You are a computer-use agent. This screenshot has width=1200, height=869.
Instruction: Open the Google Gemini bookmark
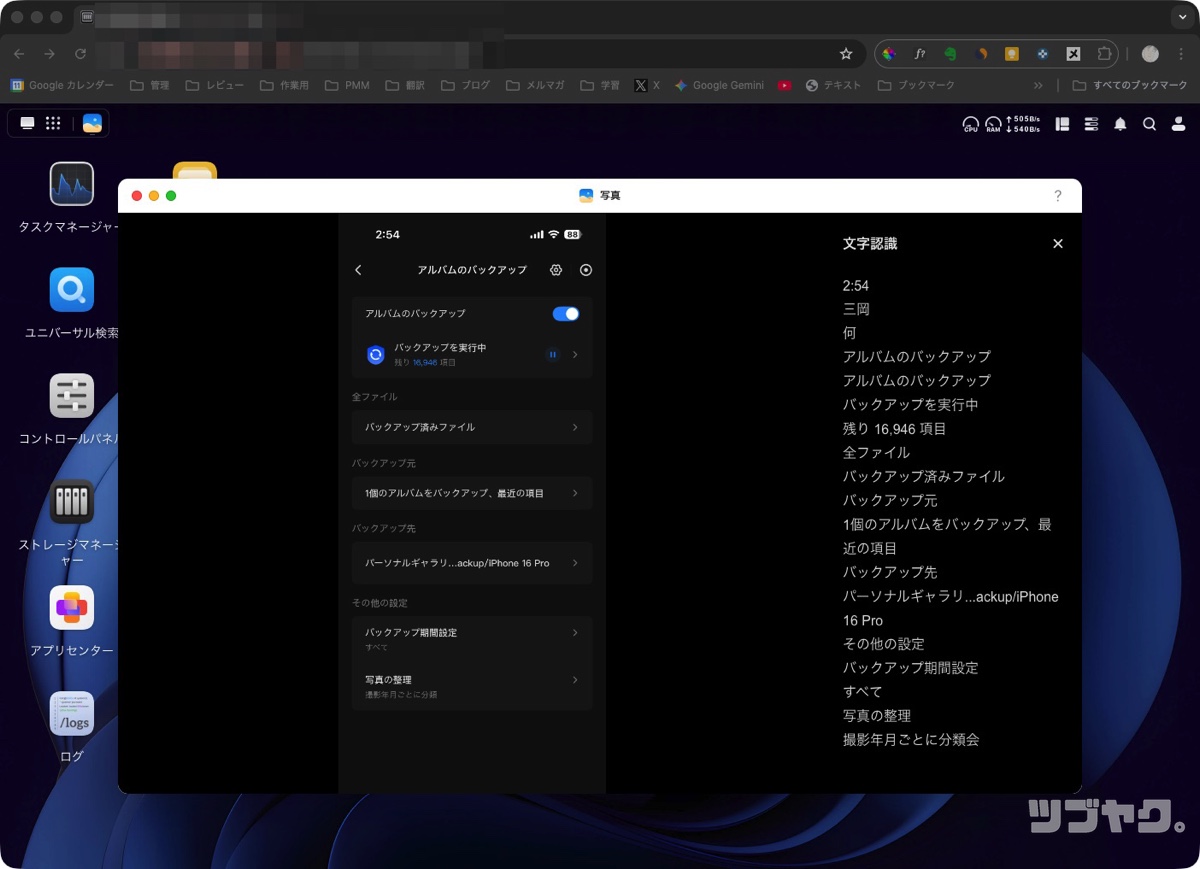click(719, 85)
